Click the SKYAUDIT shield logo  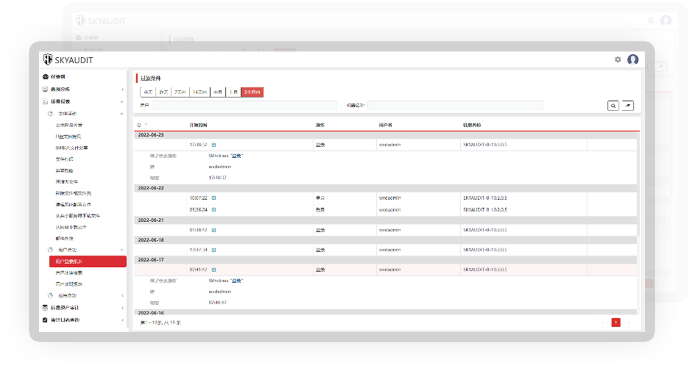pyautogui.click(x=48, y=59)
